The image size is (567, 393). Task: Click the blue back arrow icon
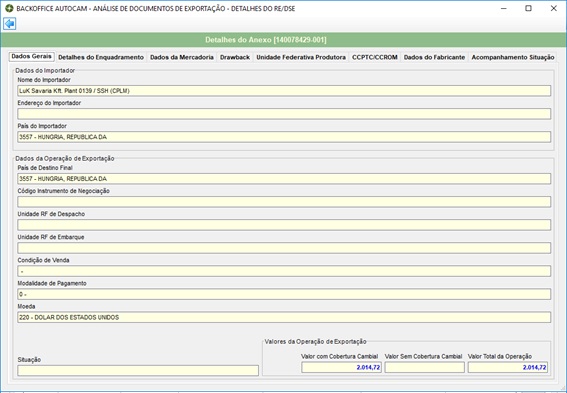point(10,24)
